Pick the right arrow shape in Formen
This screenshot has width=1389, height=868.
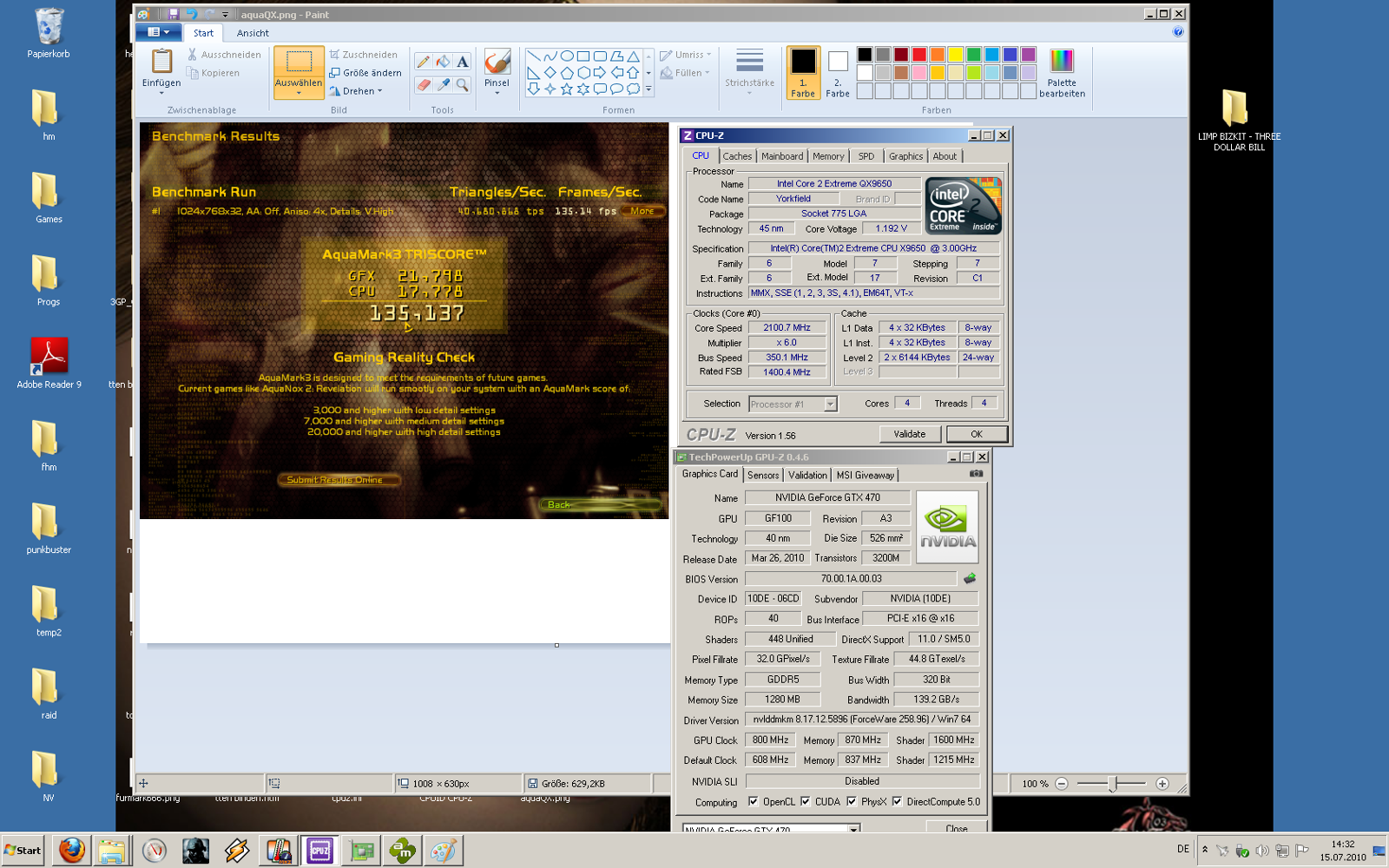(x=600, y=73)
